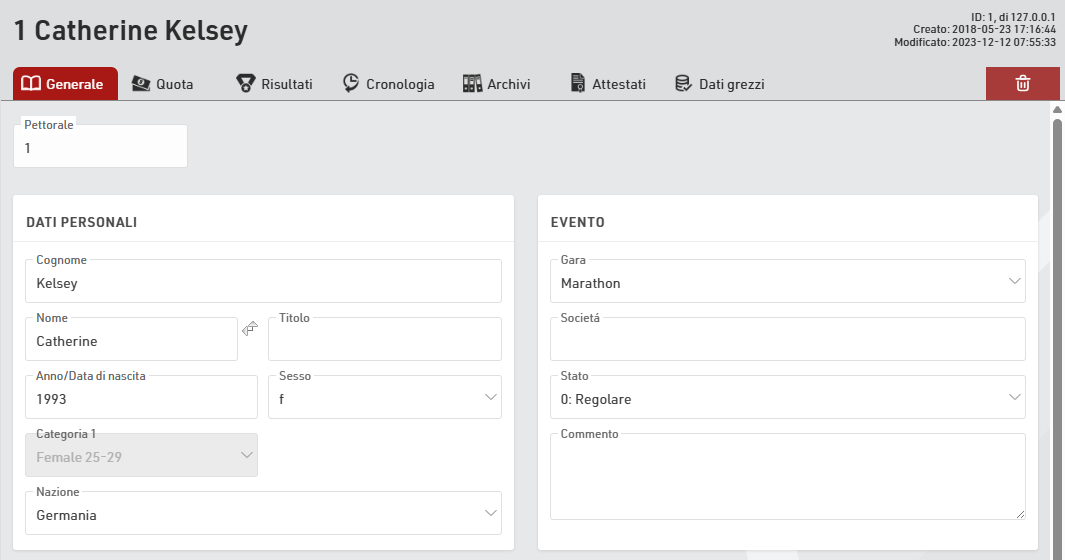Focus the Pettorale number field
This screenshot has height=560, width=1065.
coord(100,148)
